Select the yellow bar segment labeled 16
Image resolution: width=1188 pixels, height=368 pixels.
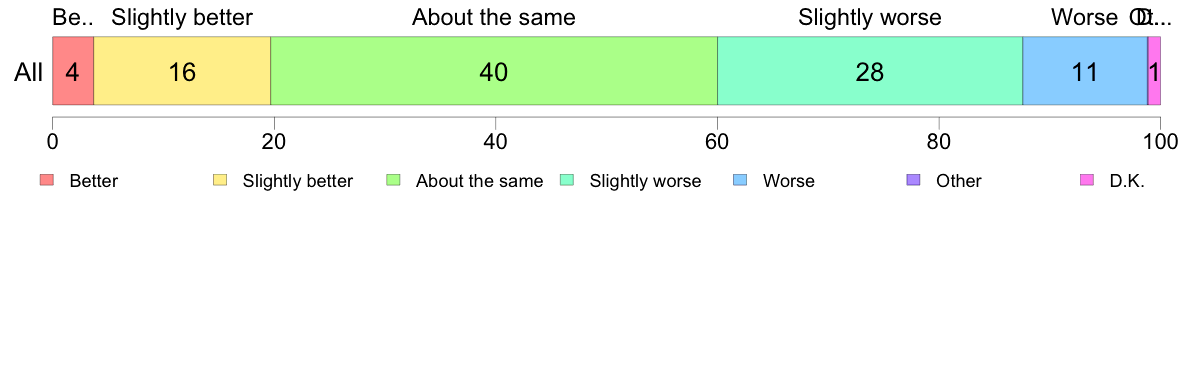tap(182, 70)
